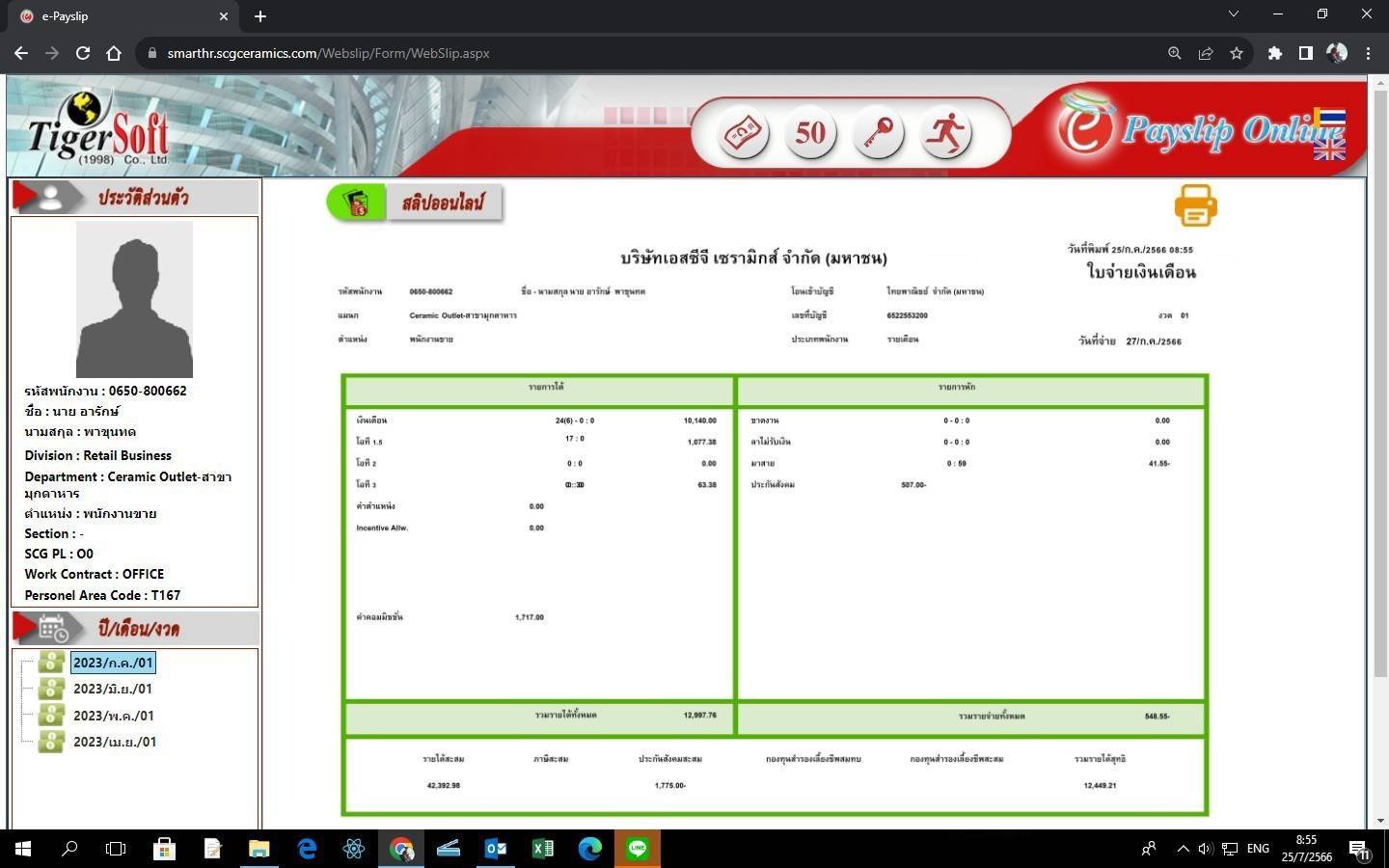The width and height of the screenshot is (1389, 868).
Task: Click the employee profile silhouette photo
Action: [134, 299]
